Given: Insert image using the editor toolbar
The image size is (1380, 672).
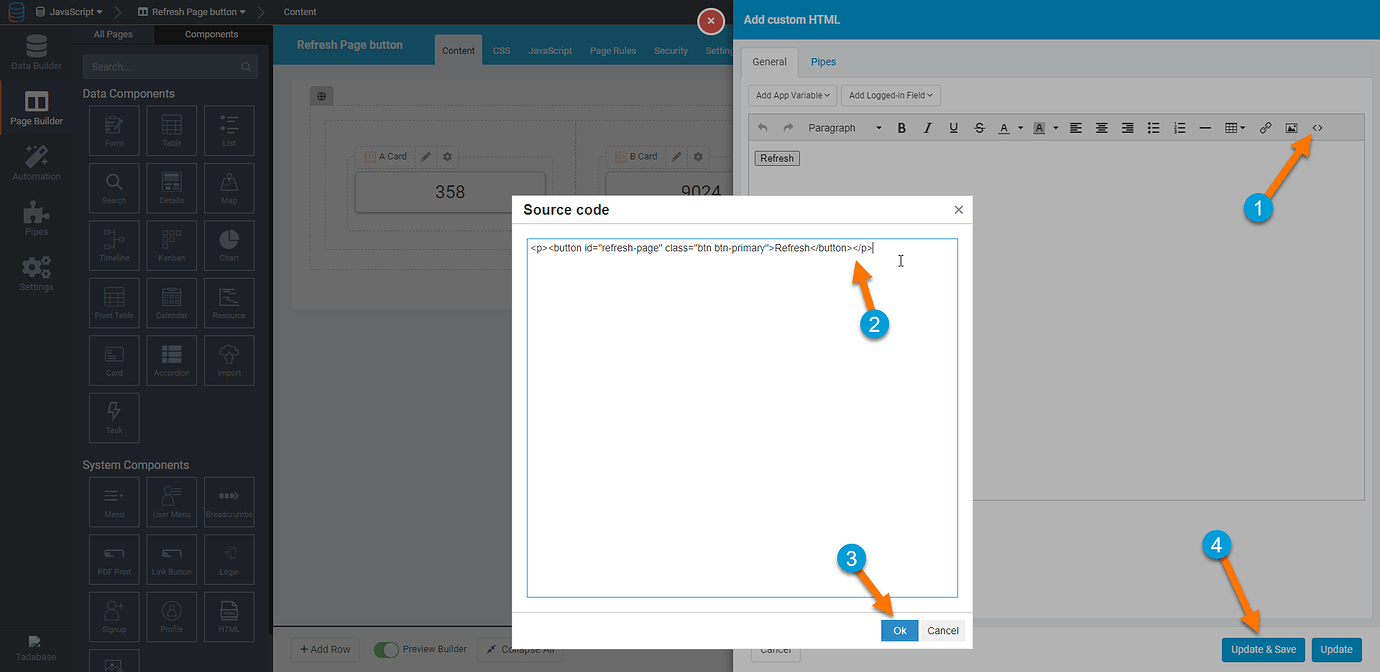Looking at the screenshot, I should pyautogui.click(x=1291, y=128).
